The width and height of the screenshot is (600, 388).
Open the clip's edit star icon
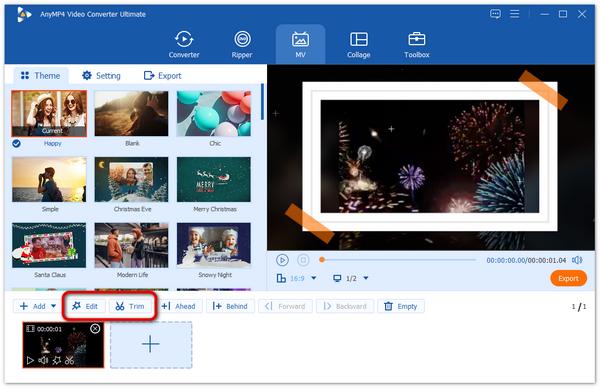57,360
